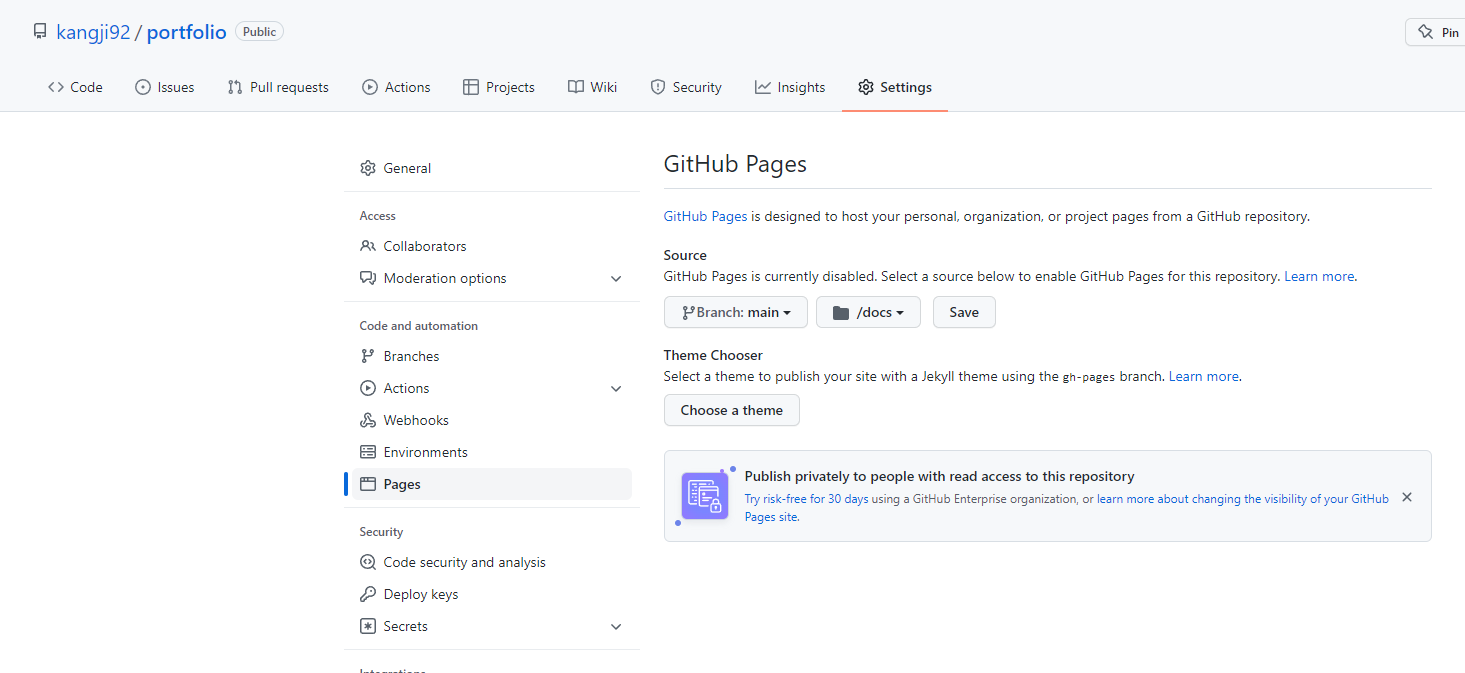Open the kangji92 owner link

tap(93, 32)
